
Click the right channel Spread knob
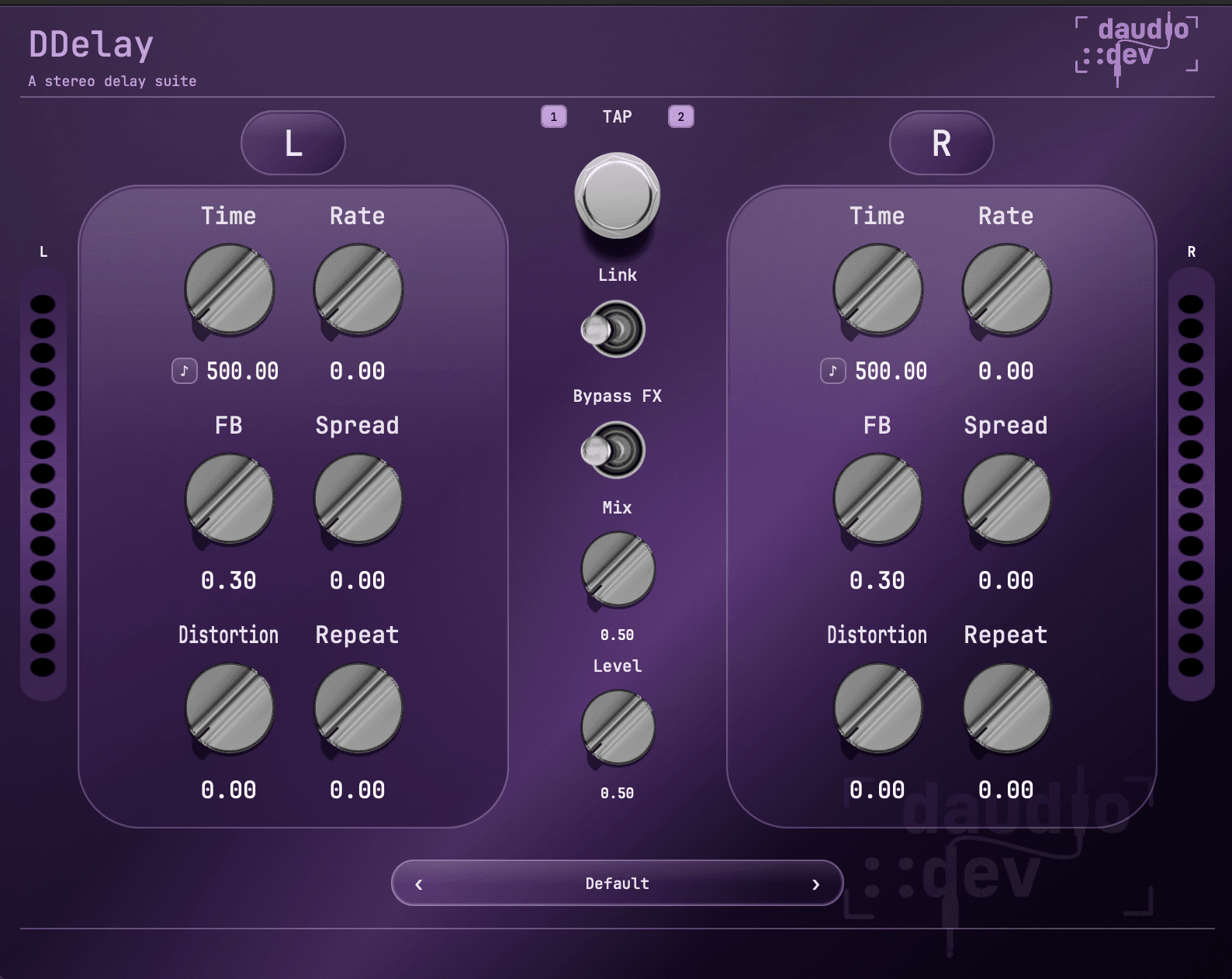(1006, 500)
